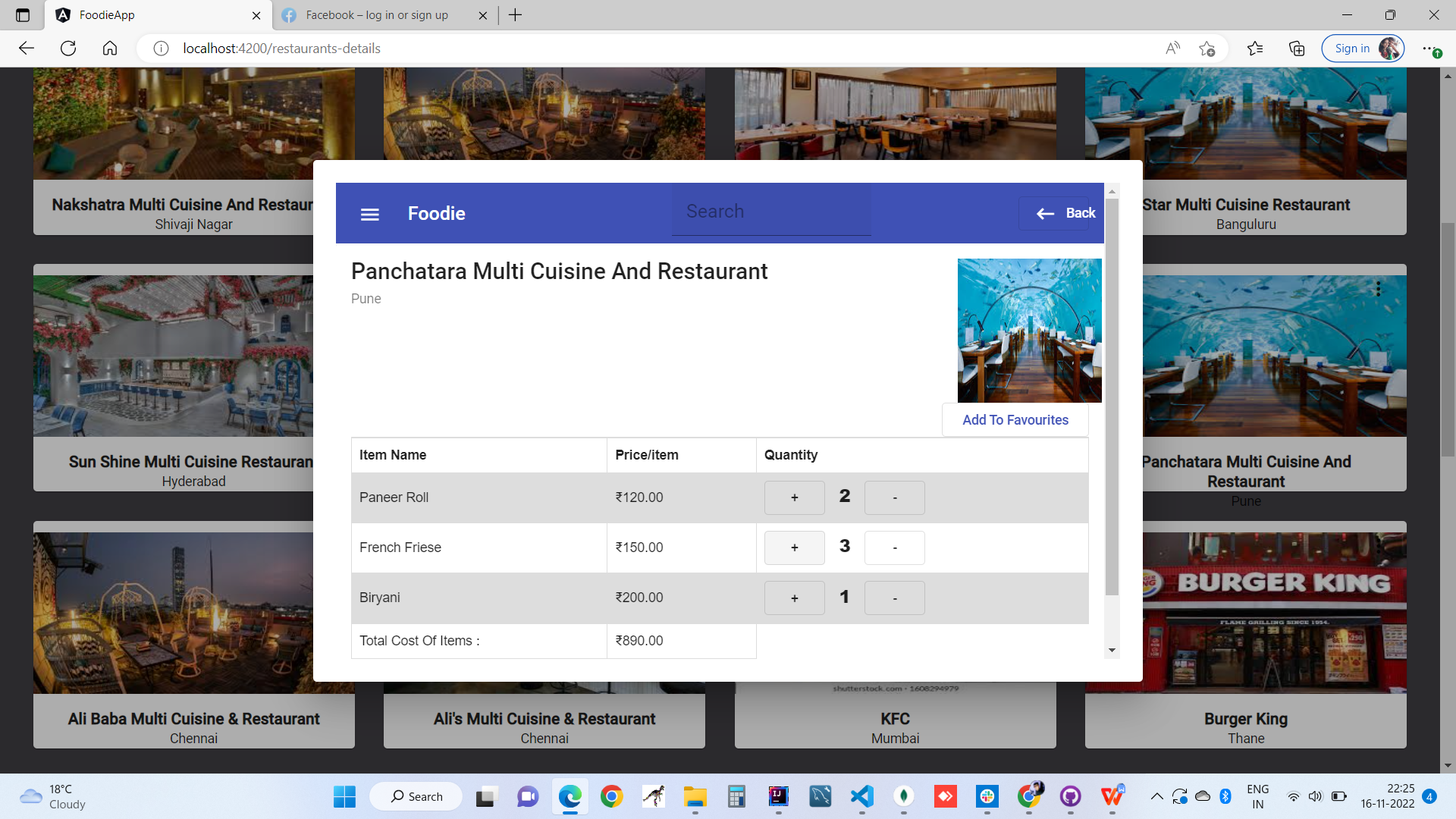Image resolution: width=1456 pixels, height=819 pixels.
Task: Expand hidden icons in the system tray
Action: 1157,796
